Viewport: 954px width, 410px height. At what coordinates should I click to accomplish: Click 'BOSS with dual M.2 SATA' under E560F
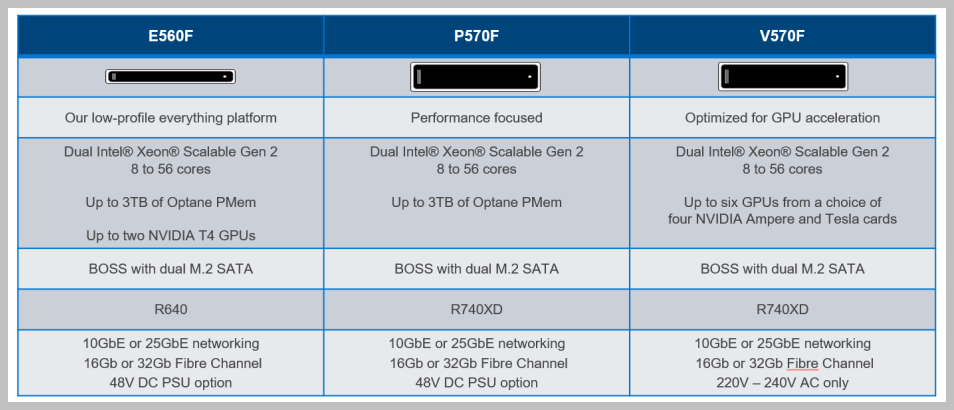[x=171, y=269]
